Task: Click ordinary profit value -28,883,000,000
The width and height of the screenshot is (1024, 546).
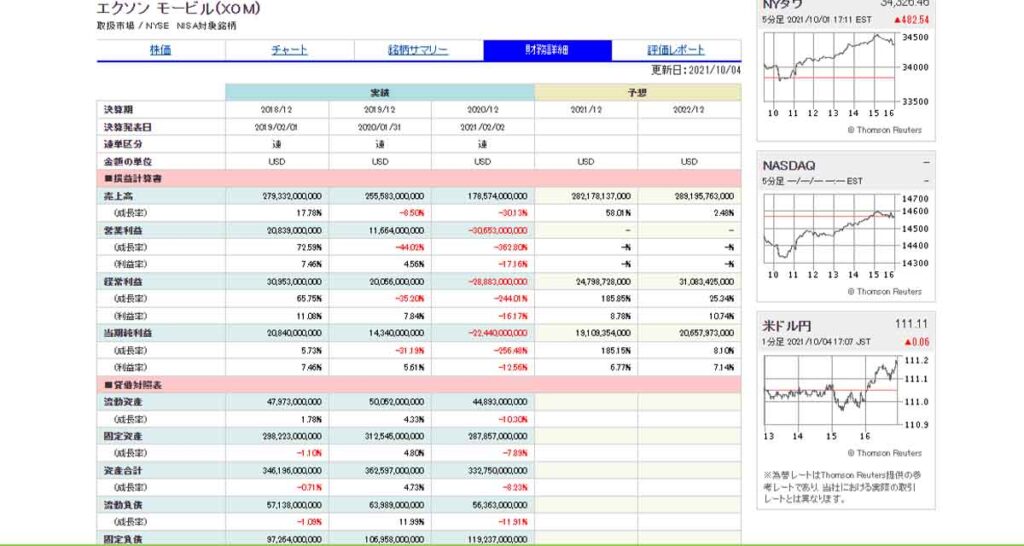Action: (498, 282)
